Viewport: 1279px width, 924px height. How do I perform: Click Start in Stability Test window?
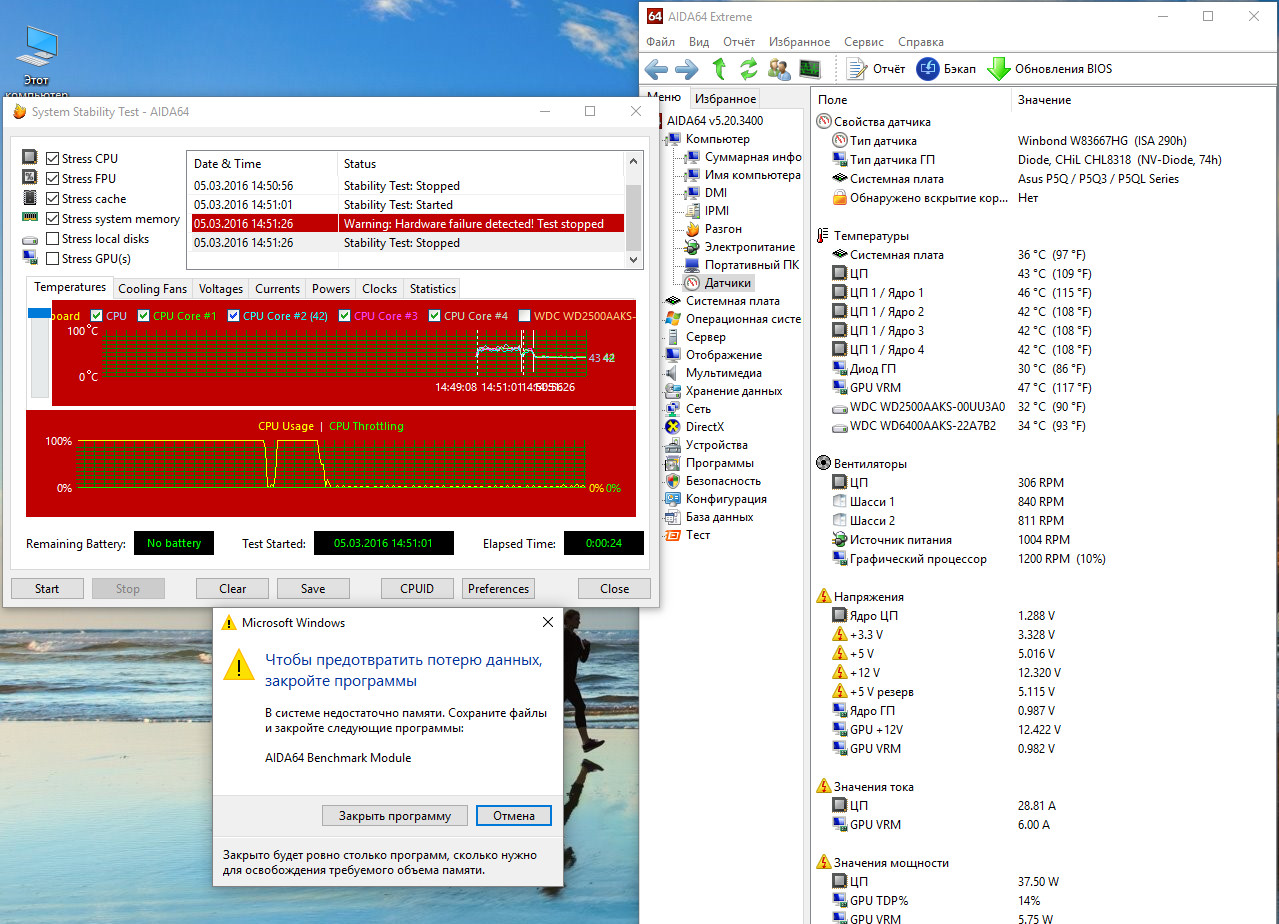click(47, 588)
